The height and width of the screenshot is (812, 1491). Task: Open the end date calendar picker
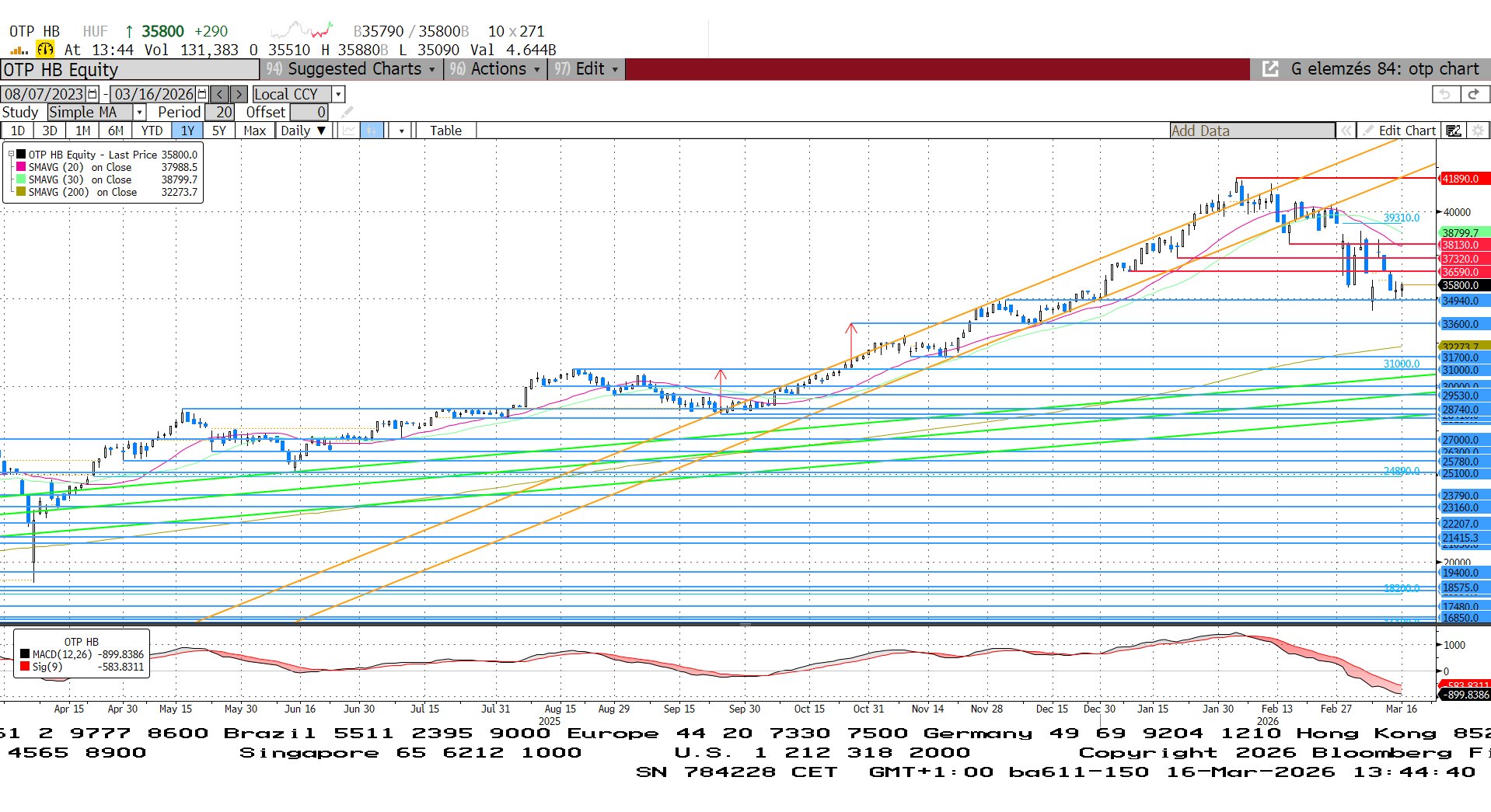[x=202, y=94]
